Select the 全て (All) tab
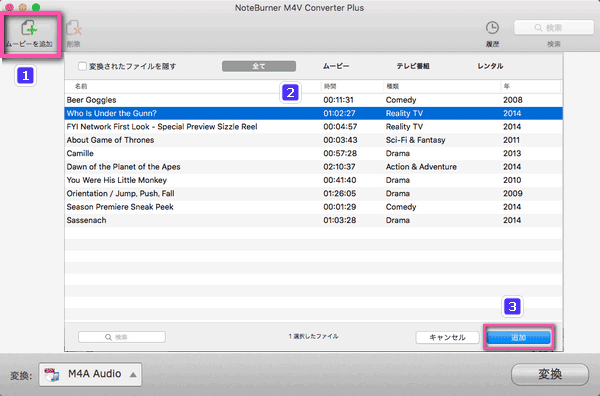This screenshot has height=396, width=600. 259,66
